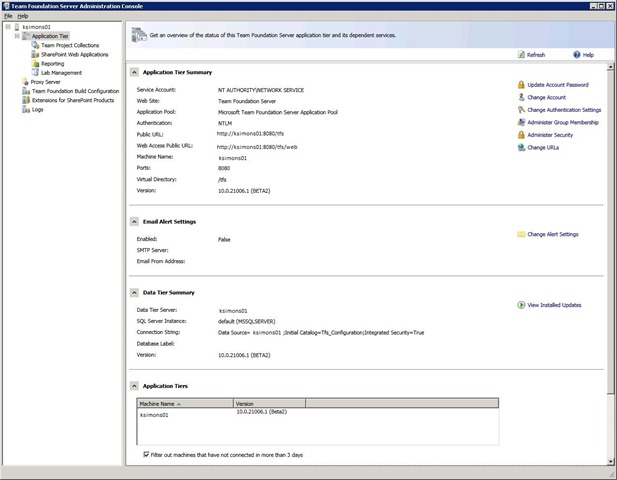Screen dimensions: 617x480
Task: Click the Application Tier node icon
Action: pos(26,36)
